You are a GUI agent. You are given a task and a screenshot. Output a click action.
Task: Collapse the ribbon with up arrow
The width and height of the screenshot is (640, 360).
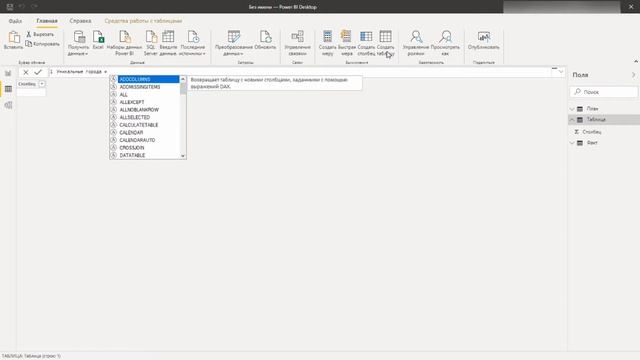636,61
